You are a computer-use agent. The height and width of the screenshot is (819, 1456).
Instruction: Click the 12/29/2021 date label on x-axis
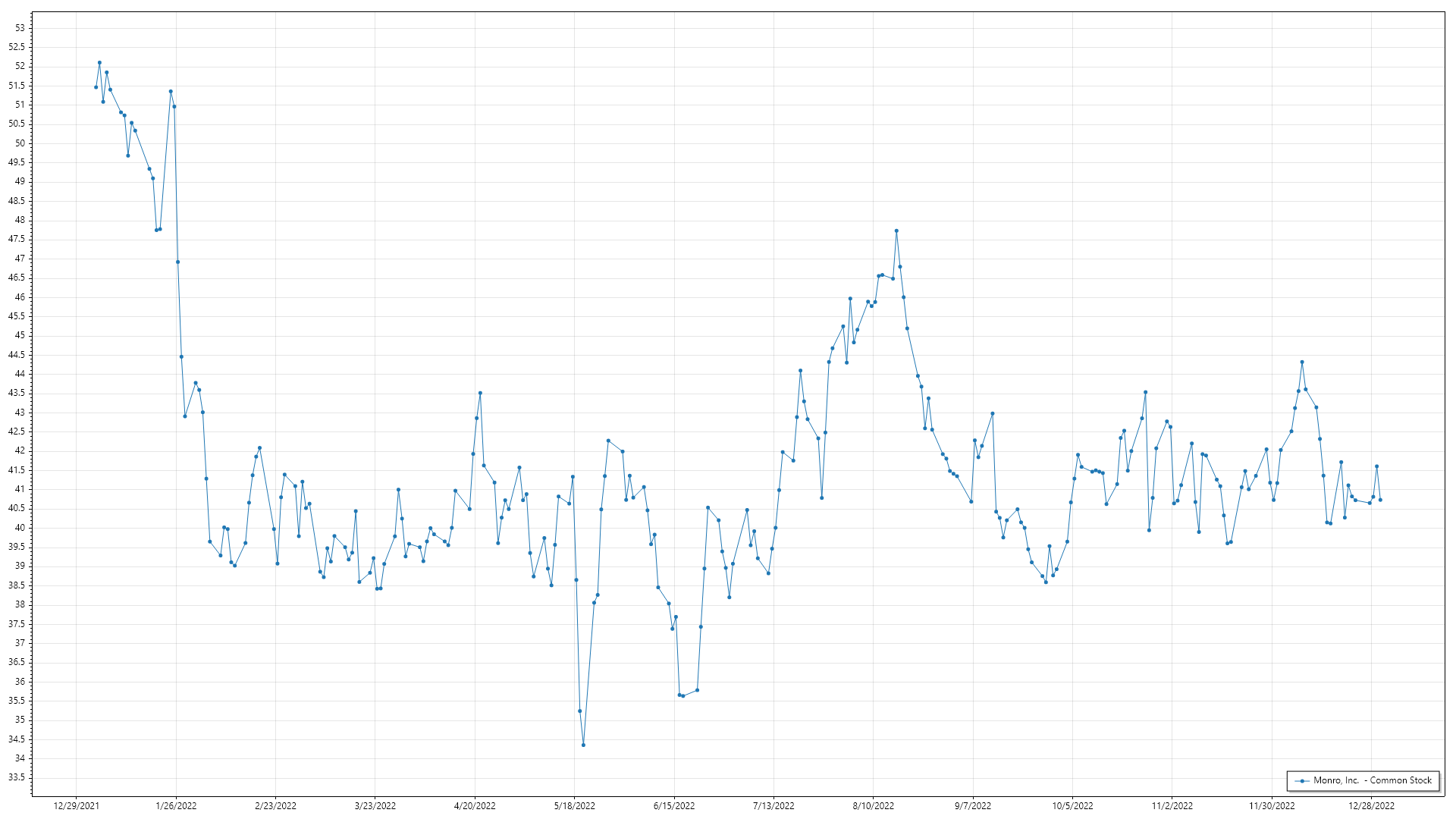[76, 806]
